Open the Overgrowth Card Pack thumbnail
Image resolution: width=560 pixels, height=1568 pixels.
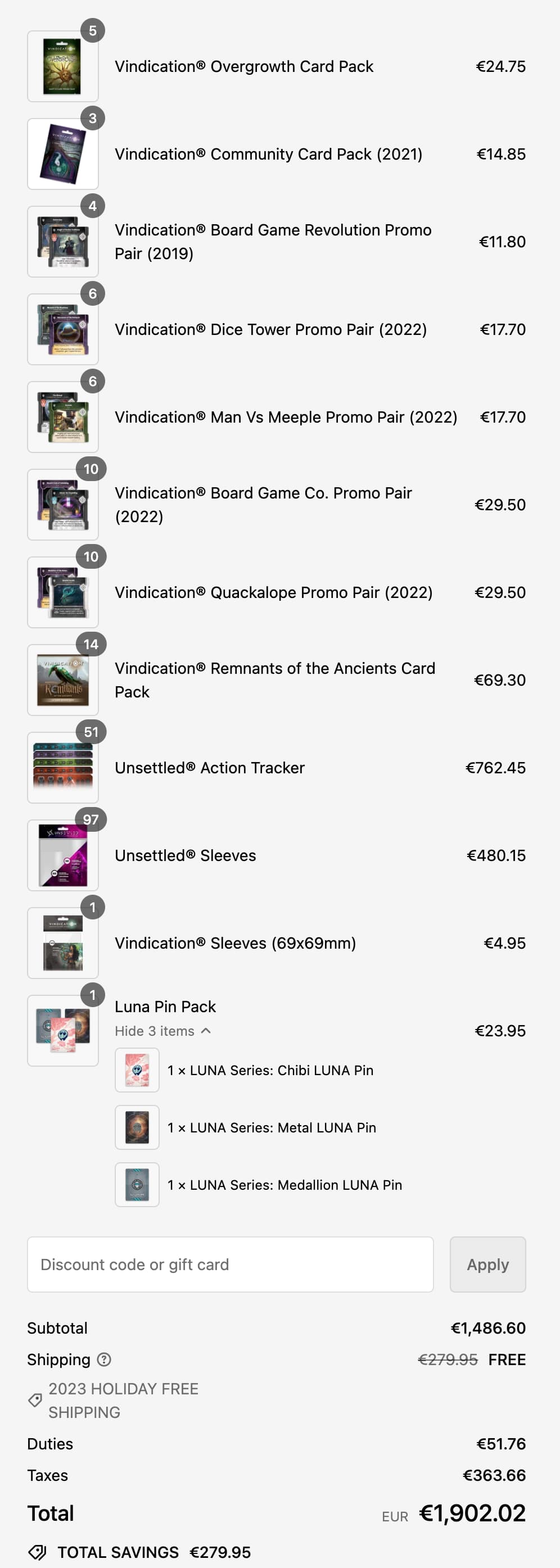pos(63,66)
